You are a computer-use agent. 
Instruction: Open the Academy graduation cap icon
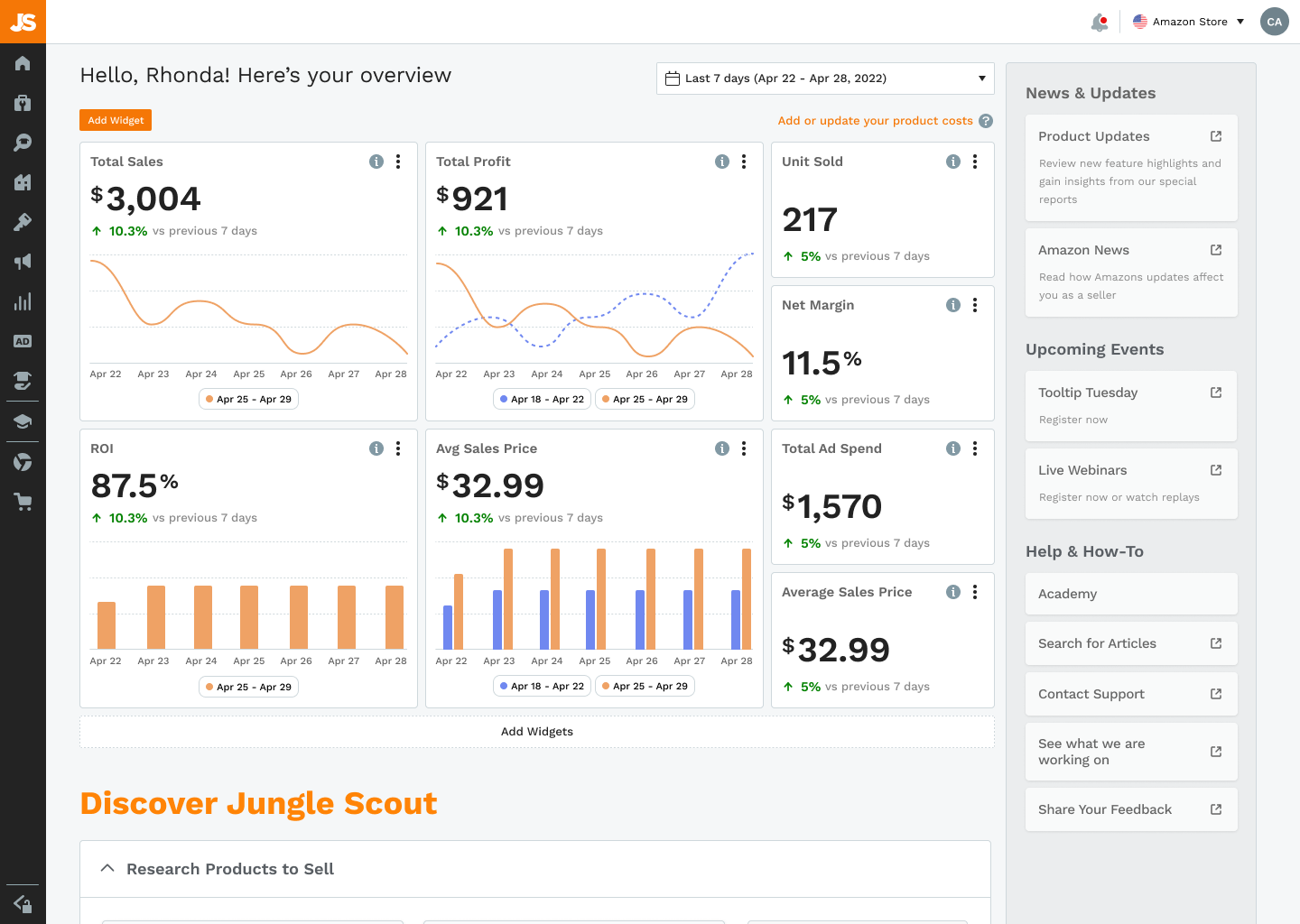[23, 420]
